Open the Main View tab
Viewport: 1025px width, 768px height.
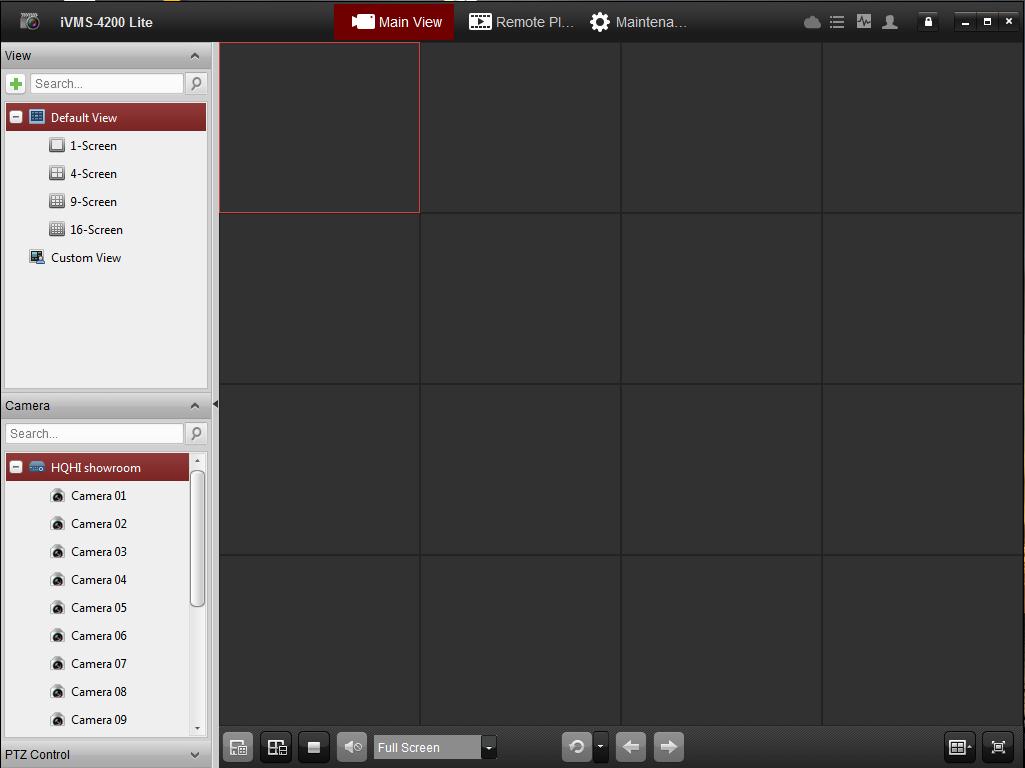394,22
